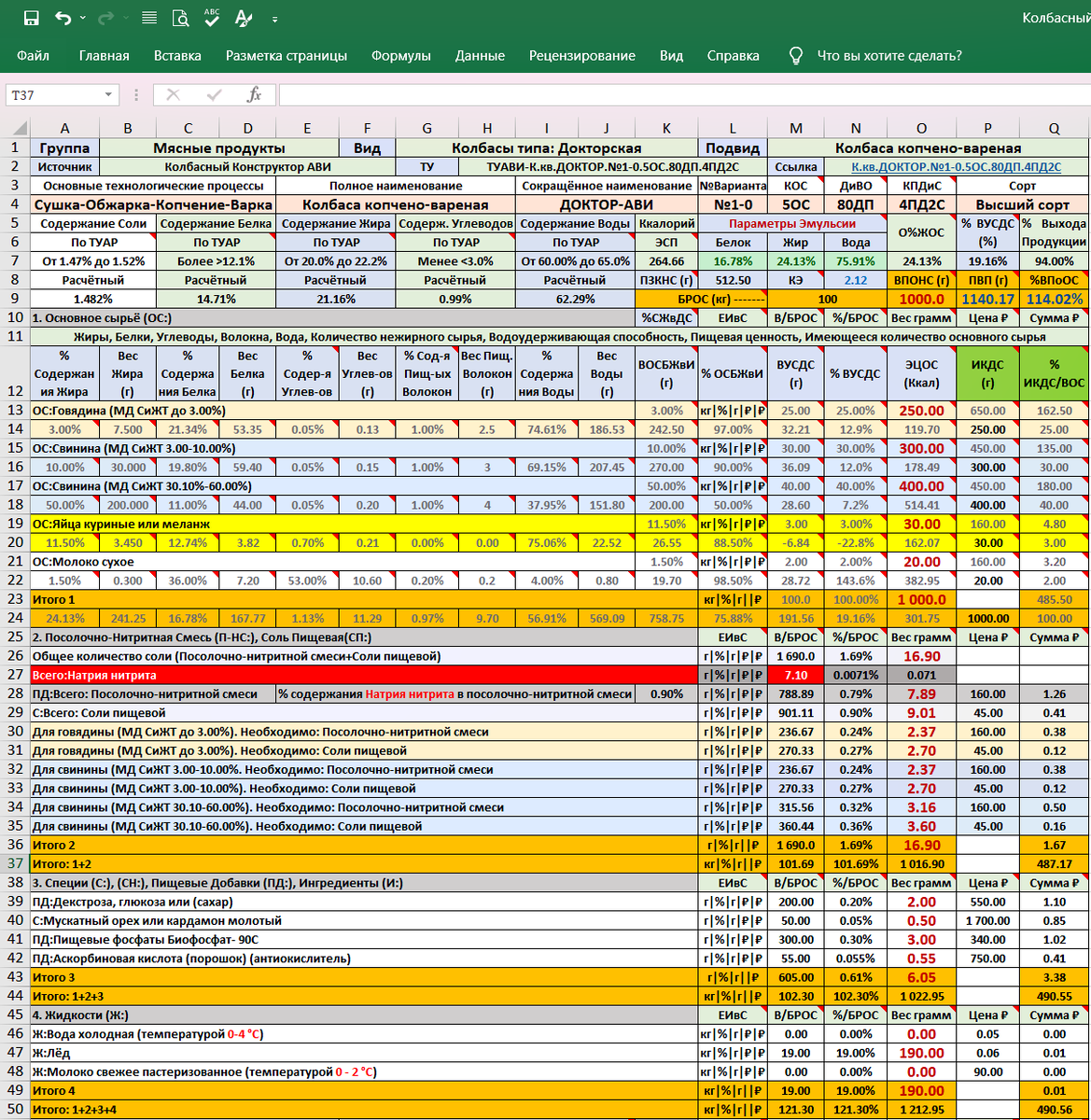Click the cell 'Колбасы типа: Докторская'
Viewport: 1091px width, 1120px height.
click(x=547, y=147)
